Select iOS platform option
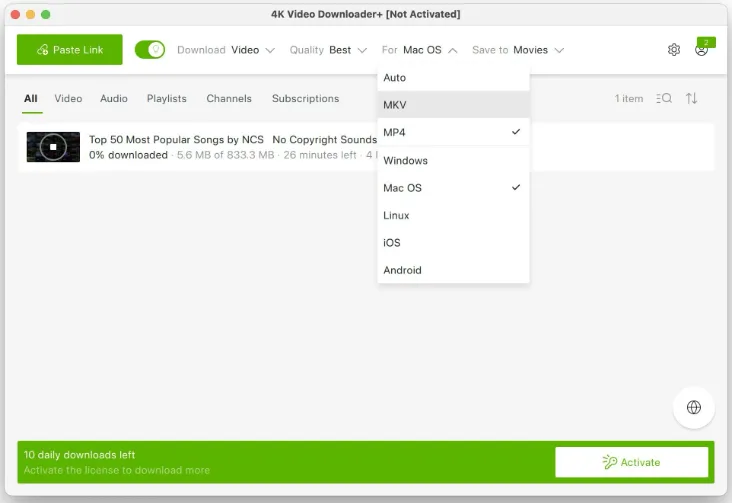The height and width of the screenshot is (503, 732). pos(453,243)
